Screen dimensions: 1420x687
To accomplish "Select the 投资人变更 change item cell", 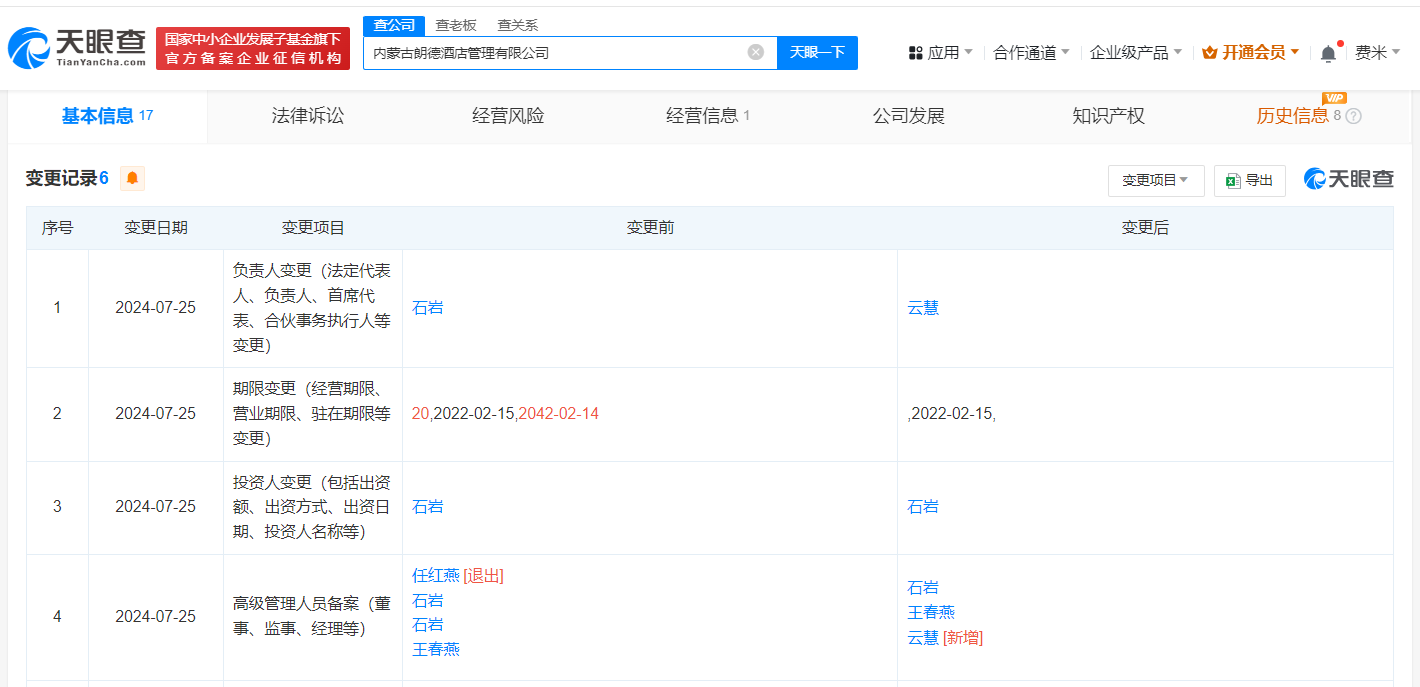I will pos(313,507).
